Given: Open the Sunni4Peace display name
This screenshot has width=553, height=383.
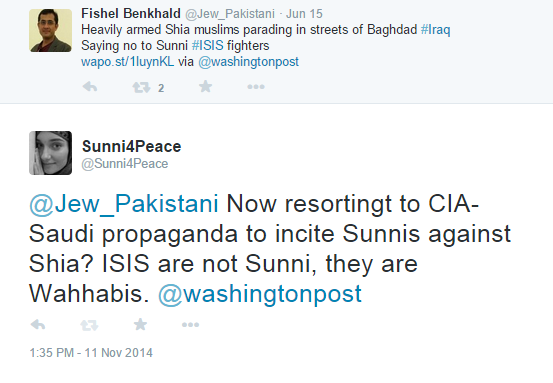Looking at the screenshot, I should click(132, 146).
